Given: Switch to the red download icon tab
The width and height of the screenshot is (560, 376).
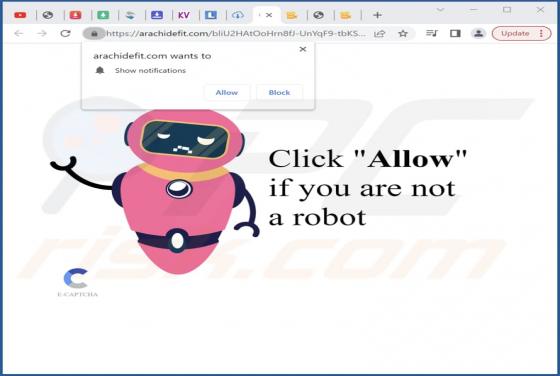Looking at the screenshot, I should pos(75,15).
